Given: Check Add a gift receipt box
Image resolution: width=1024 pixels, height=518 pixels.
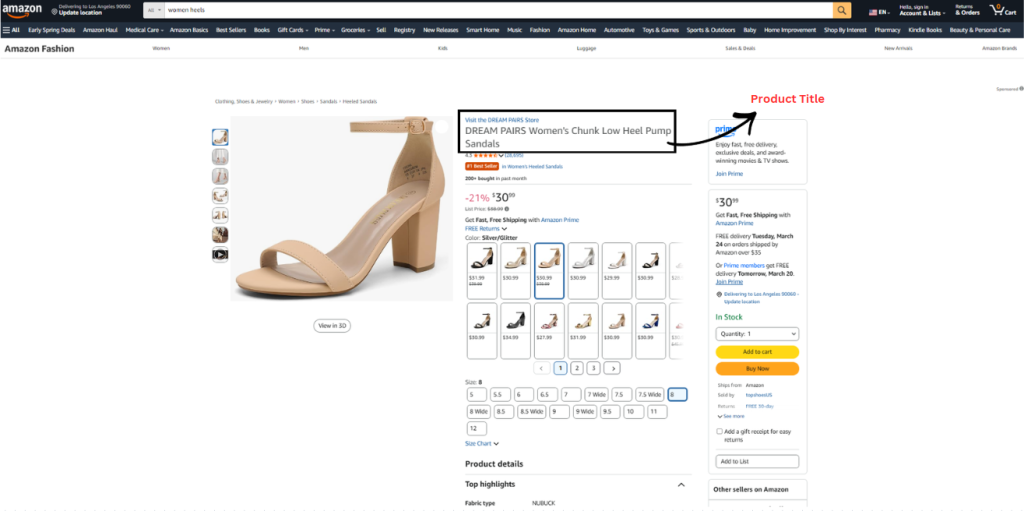Looking at the screenshot, I should click(x=719, y=431).
